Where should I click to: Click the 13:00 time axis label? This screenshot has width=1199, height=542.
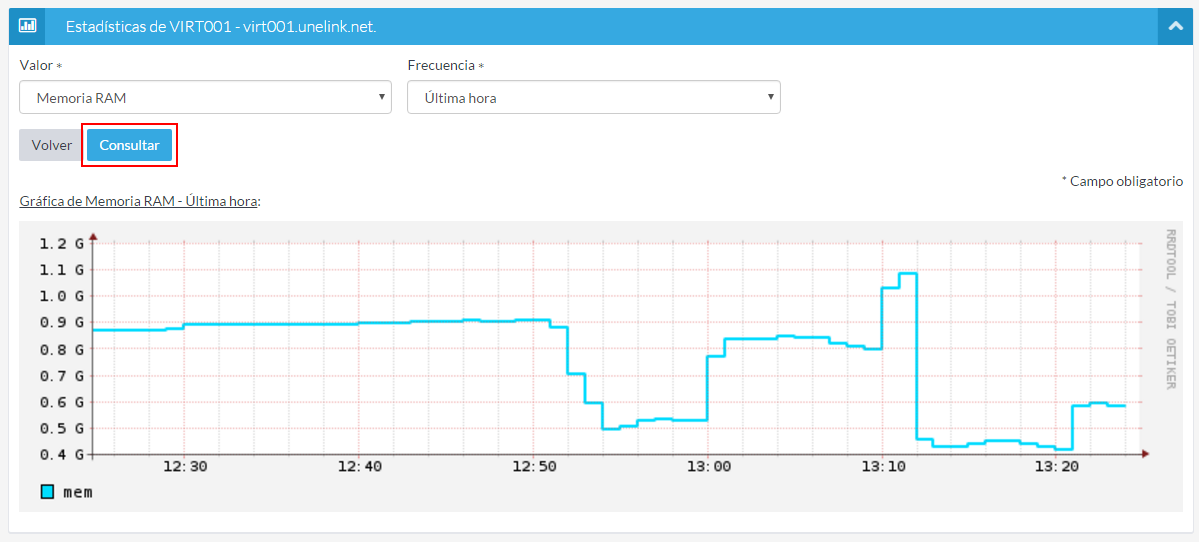pyautogui.click(x=706, y=467)
